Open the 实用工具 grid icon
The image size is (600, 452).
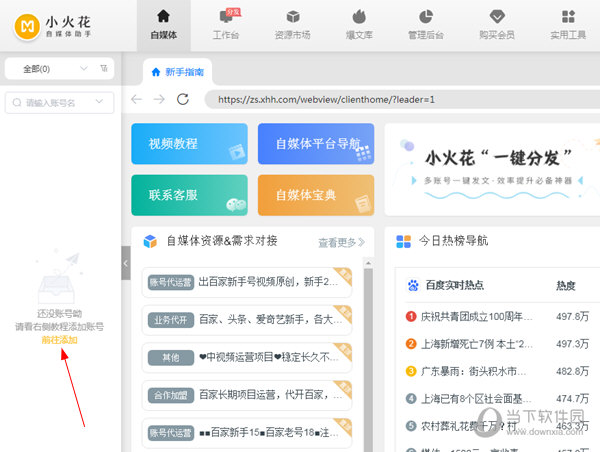(568, 16)
